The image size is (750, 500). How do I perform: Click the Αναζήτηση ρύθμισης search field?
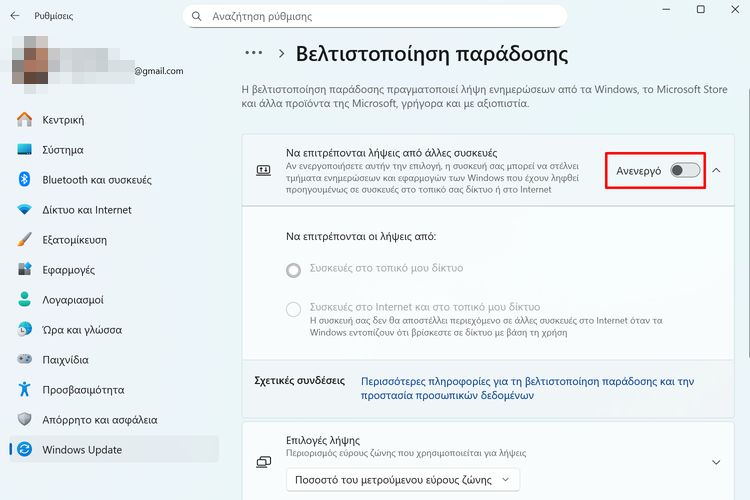(x=380, y=16)
